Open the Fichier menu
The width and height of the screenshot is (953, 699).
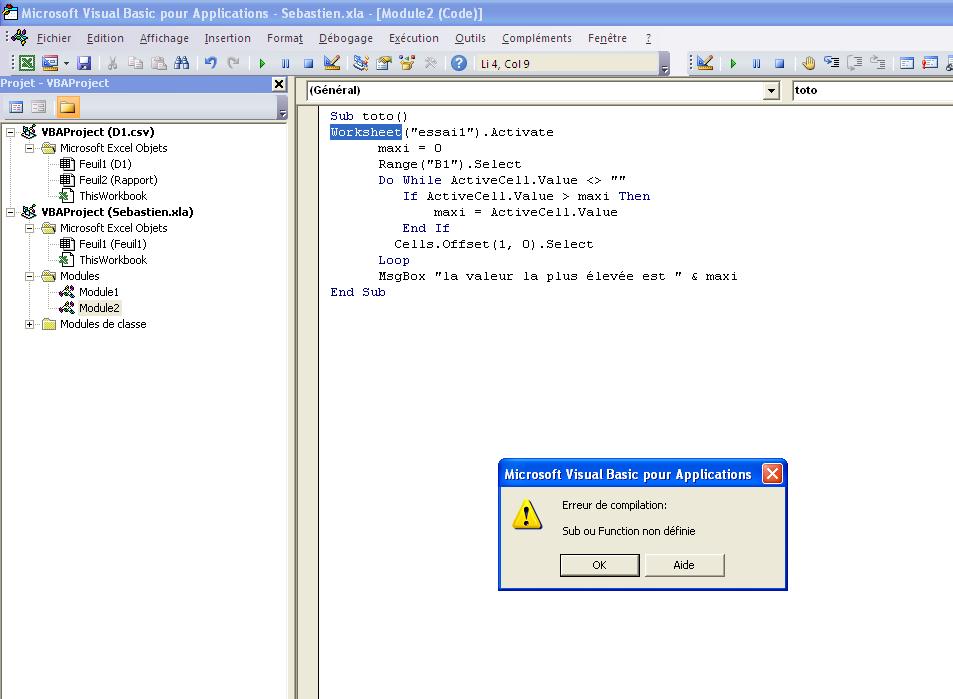[x=53, y=38]
